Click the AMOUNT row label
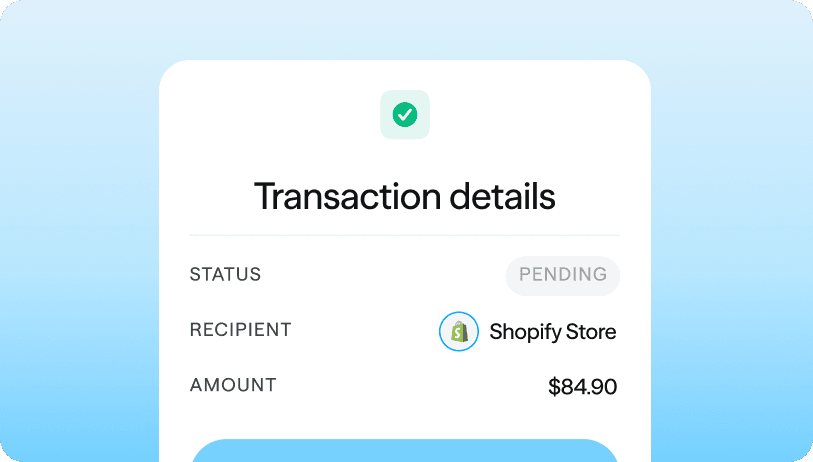Viewport: 813px width, 462px height. (x=233, y=385)
